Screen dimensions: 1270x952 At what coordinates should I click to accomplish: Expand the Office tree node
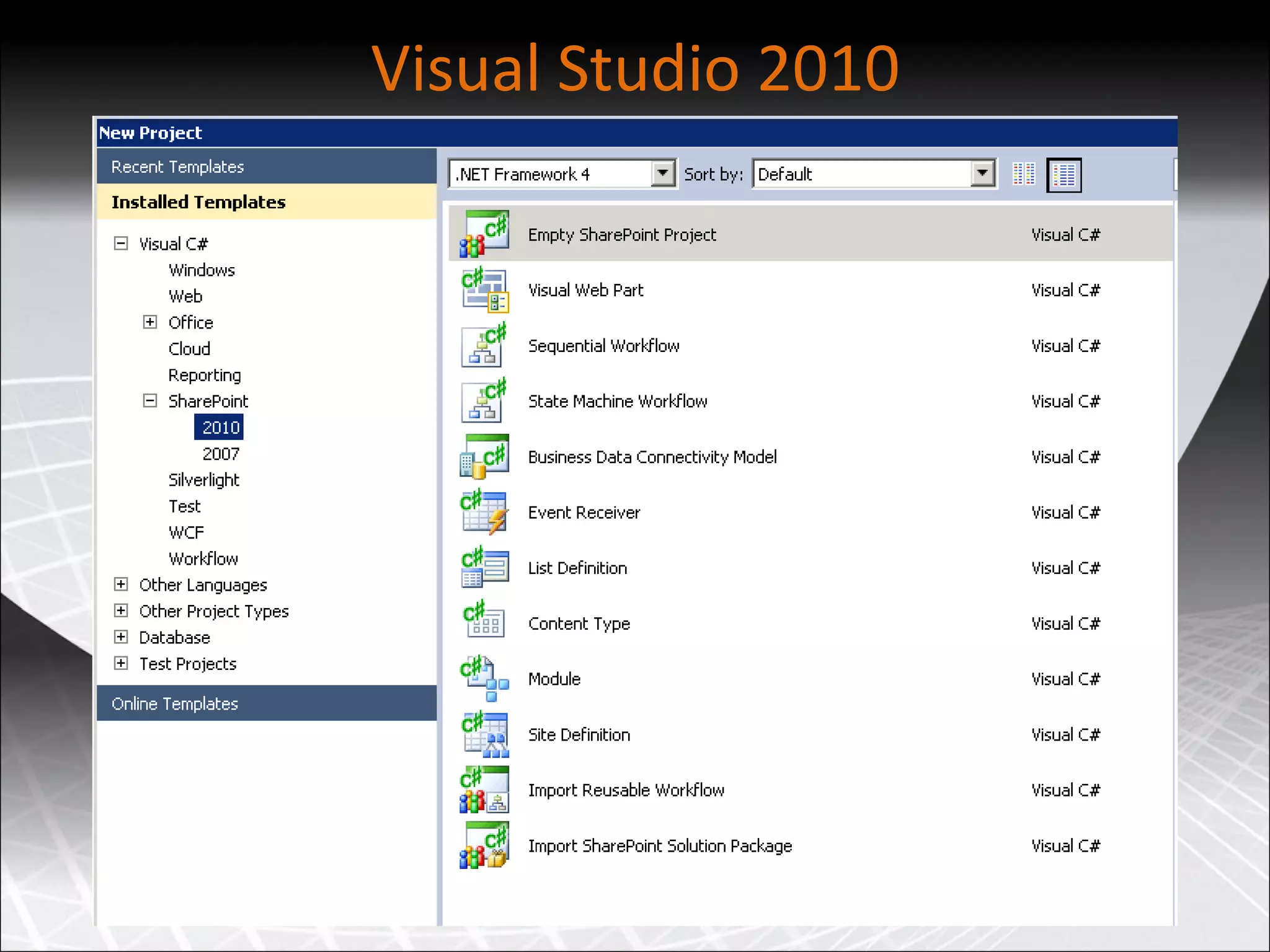(150, 322)
